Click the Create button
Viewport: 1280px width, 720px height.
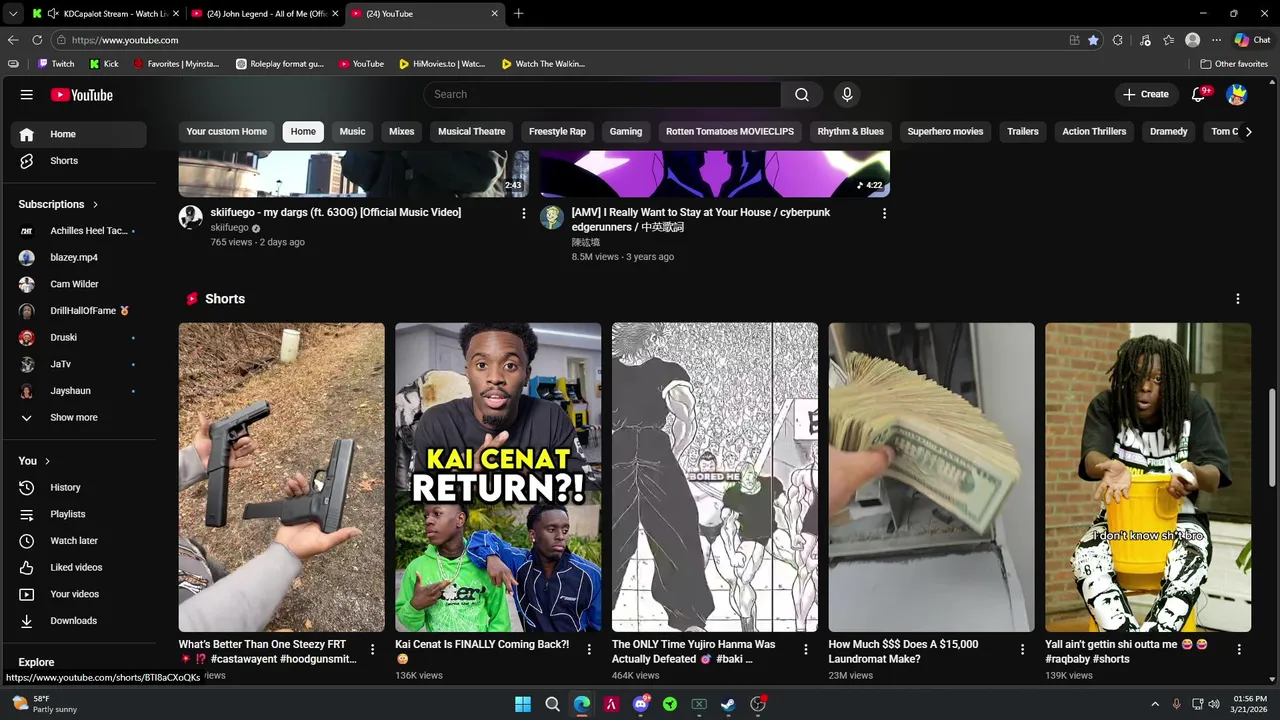click(x=1146, y=94)
